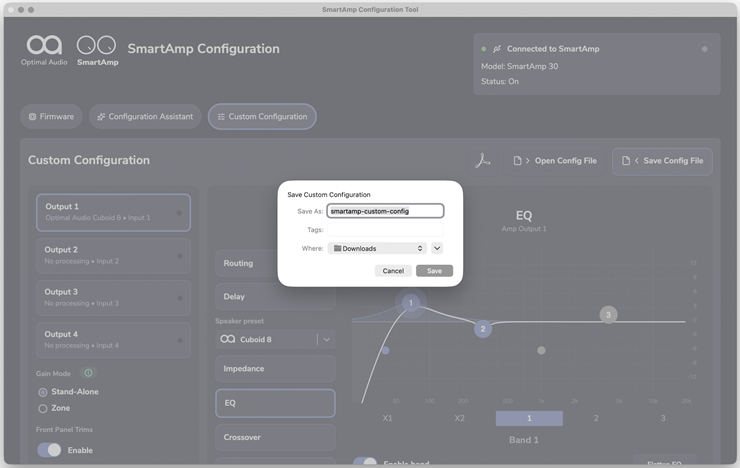
Task: Select the Output 2 card
Action: tap(114, 256)
